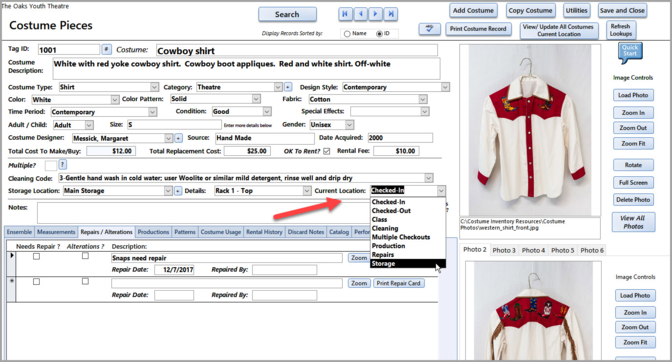Open the Costume Usage tab
The width and height of the screenshot is (672, 362).
(x=221, y=232)
